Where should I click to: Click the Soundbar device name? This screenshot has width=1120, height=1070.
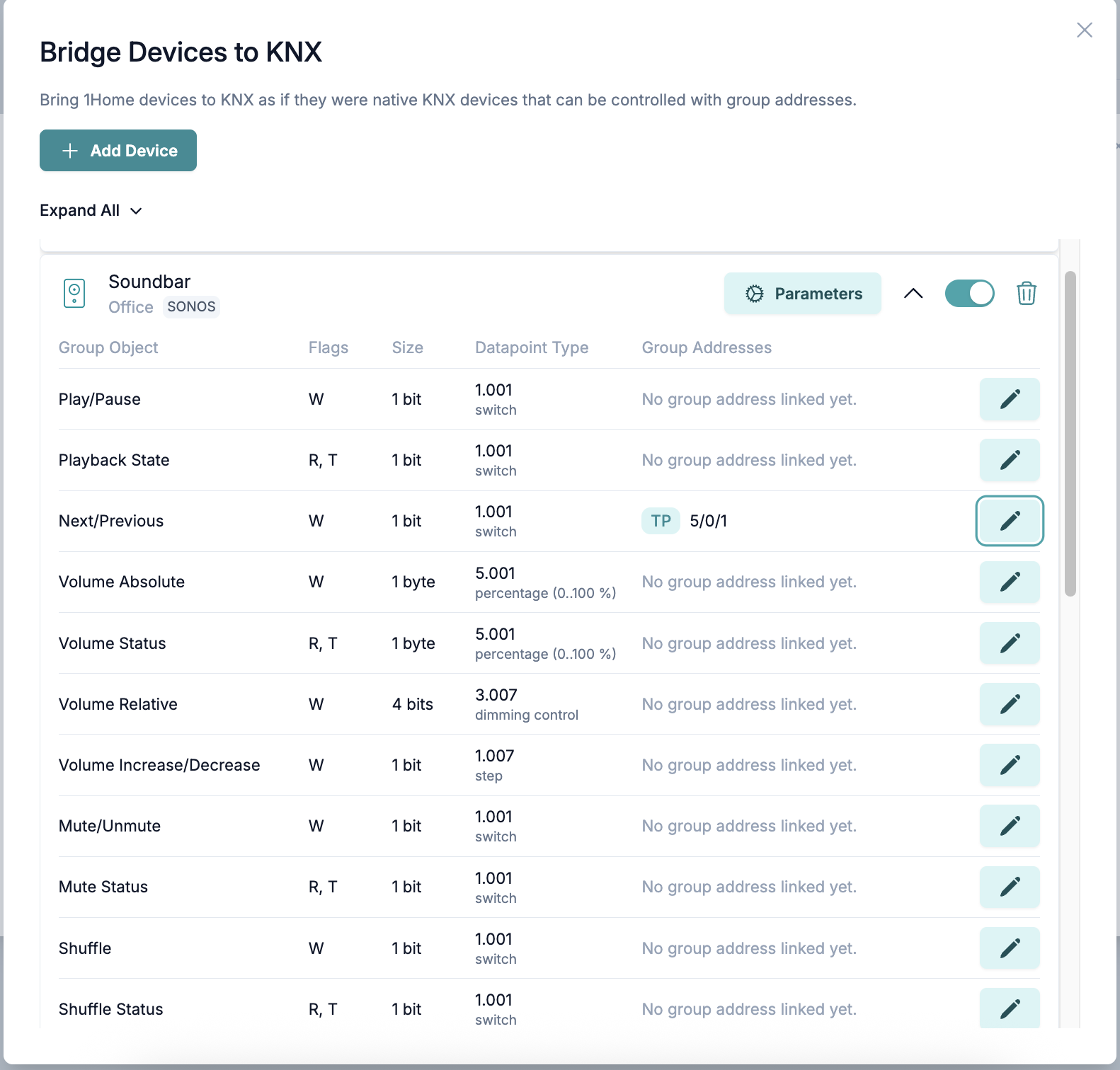click(x=149, y=282)
